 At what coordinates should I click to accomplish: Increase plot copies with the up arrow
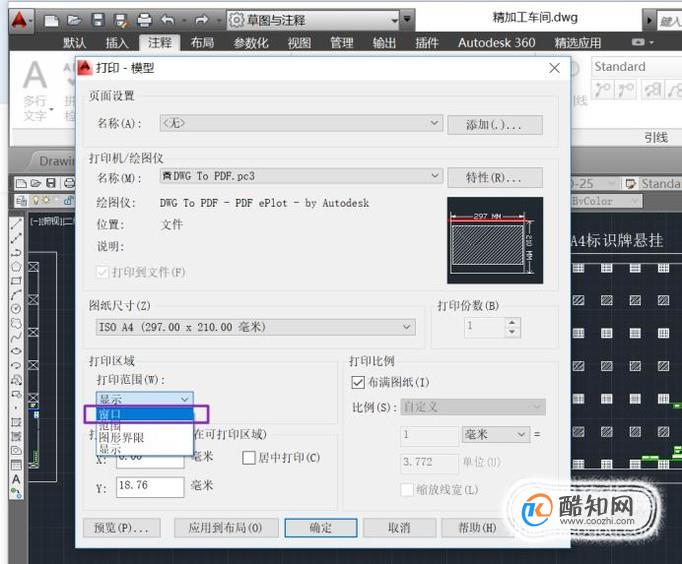click(512, 322)
